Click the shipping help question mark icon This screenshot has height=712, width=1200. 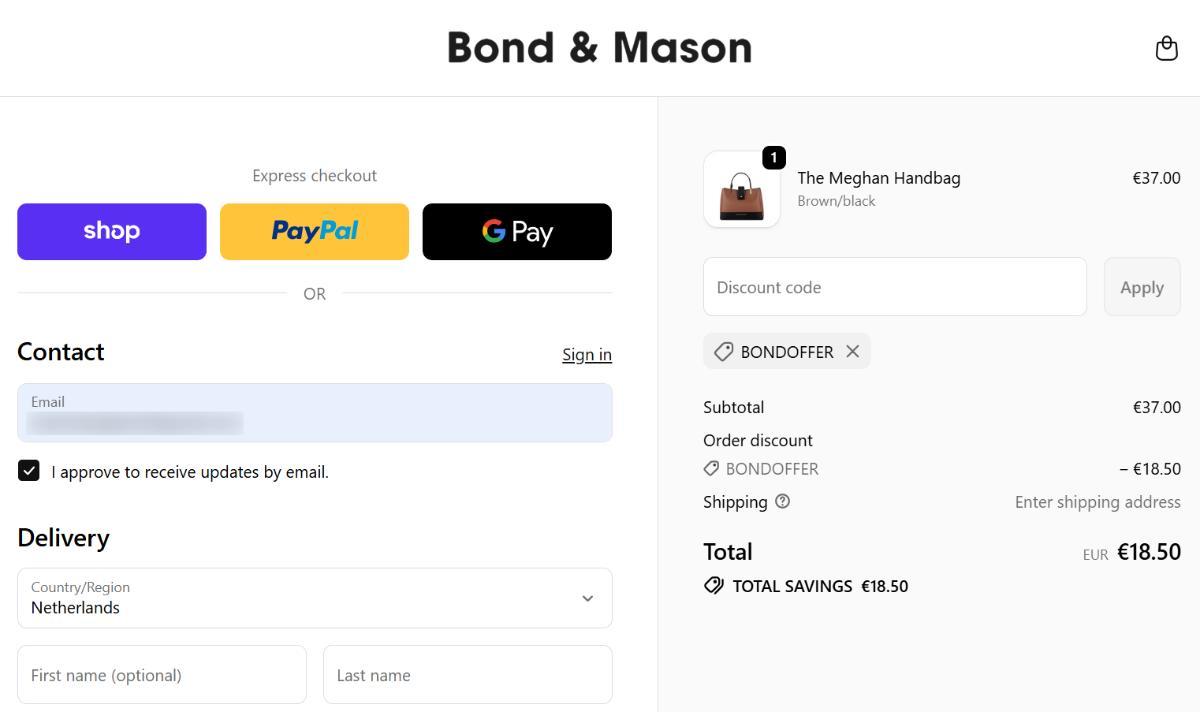click(783, 502)
